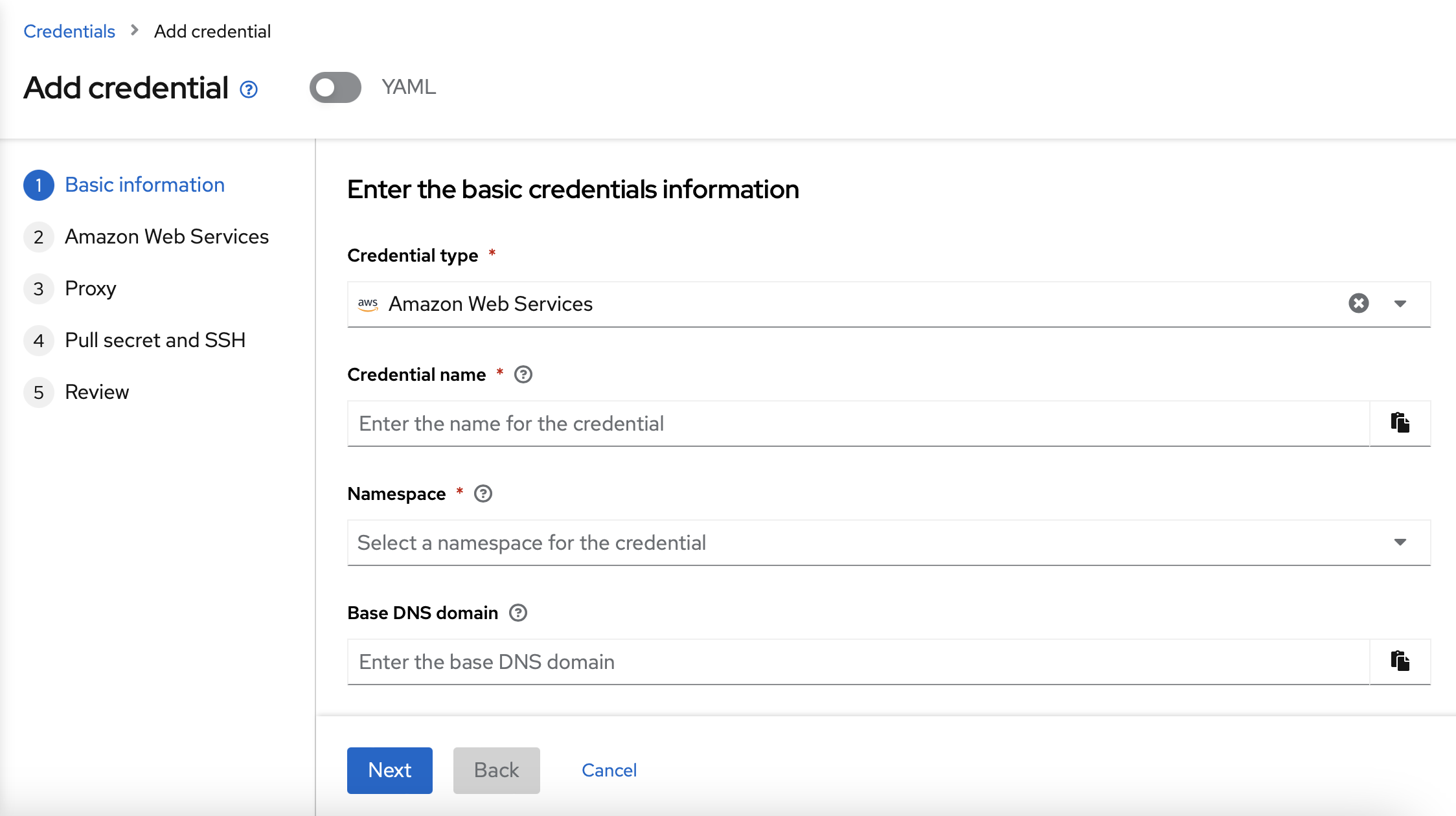Toggle the YAML editor switch

(335, 87)
